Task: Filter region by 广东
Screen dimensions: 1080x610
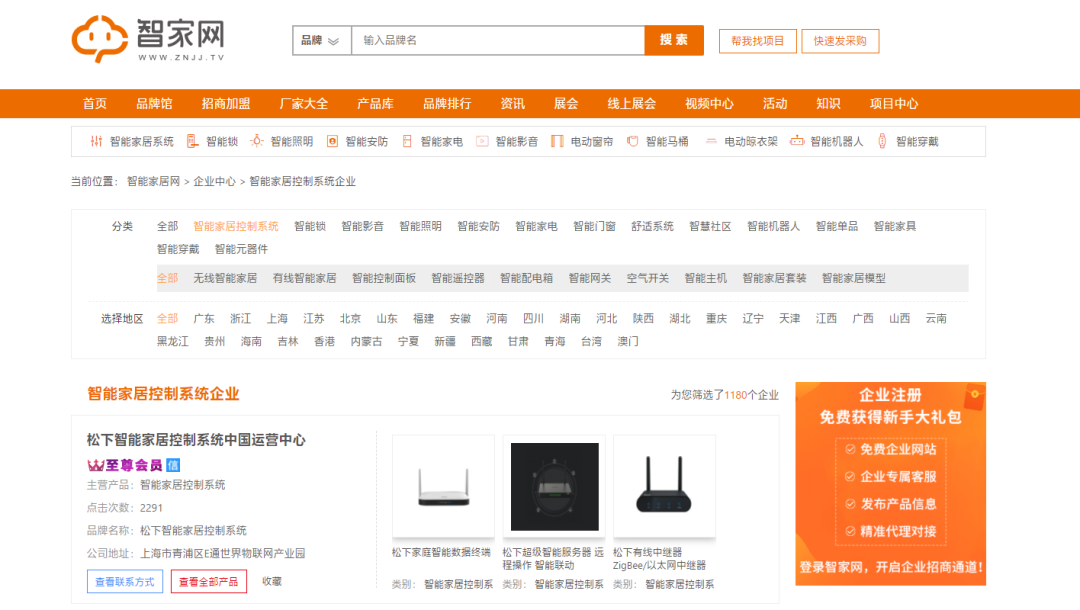Action: tap(204, 319)
